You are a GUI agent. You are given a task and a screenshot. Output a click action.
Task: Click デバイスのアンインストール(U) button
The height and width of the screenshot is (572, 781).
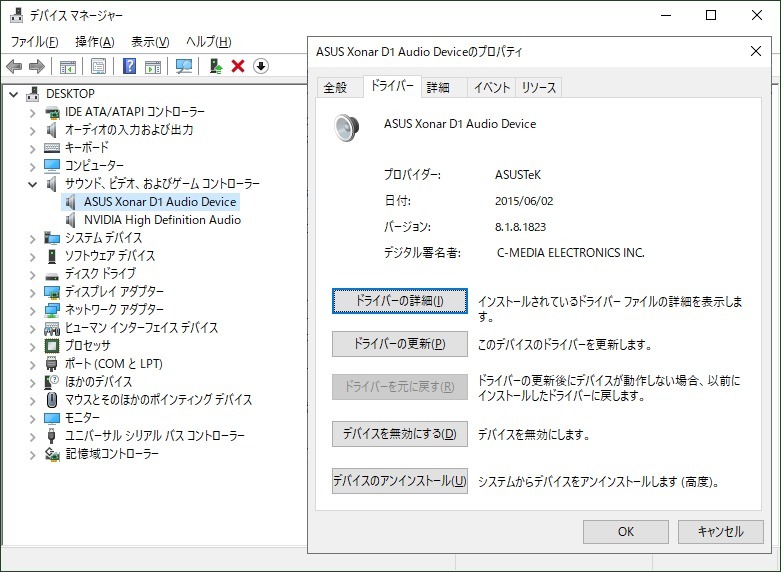point(399,481)
